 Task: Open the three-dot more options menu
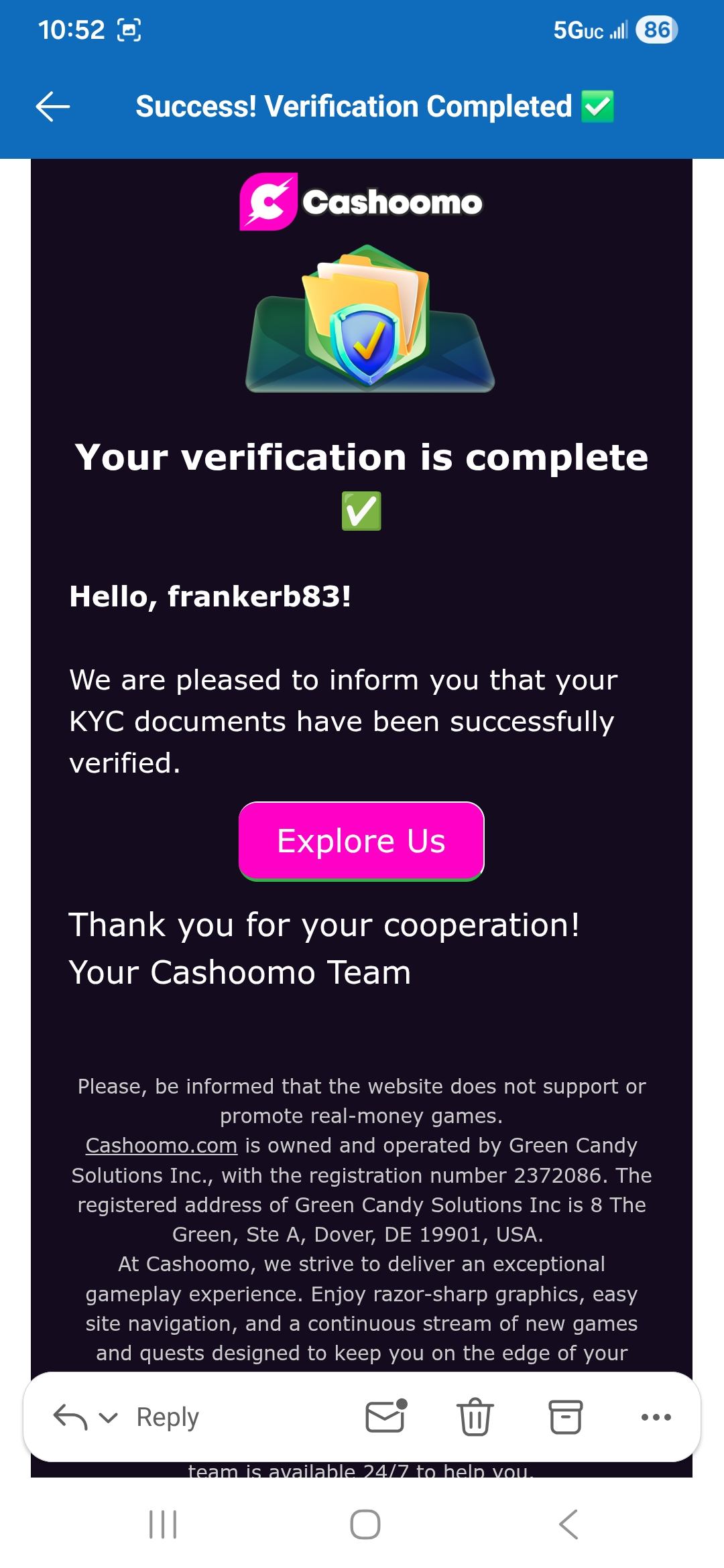pyautogui.click(x=656, y=1417)
